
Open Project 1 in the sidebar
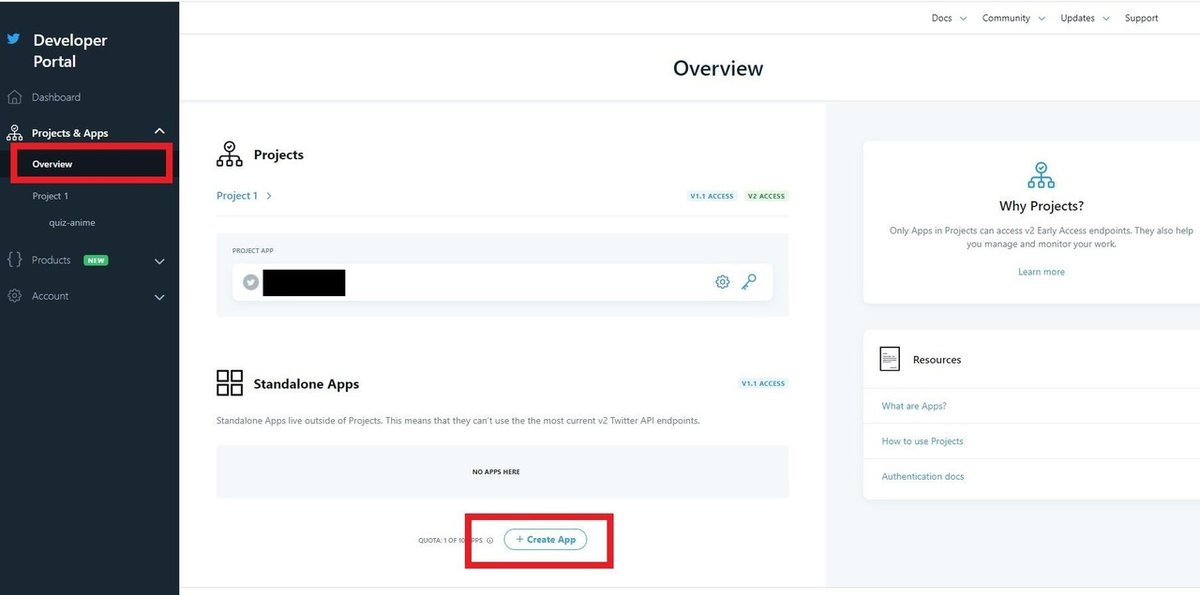tap(50, 196)
